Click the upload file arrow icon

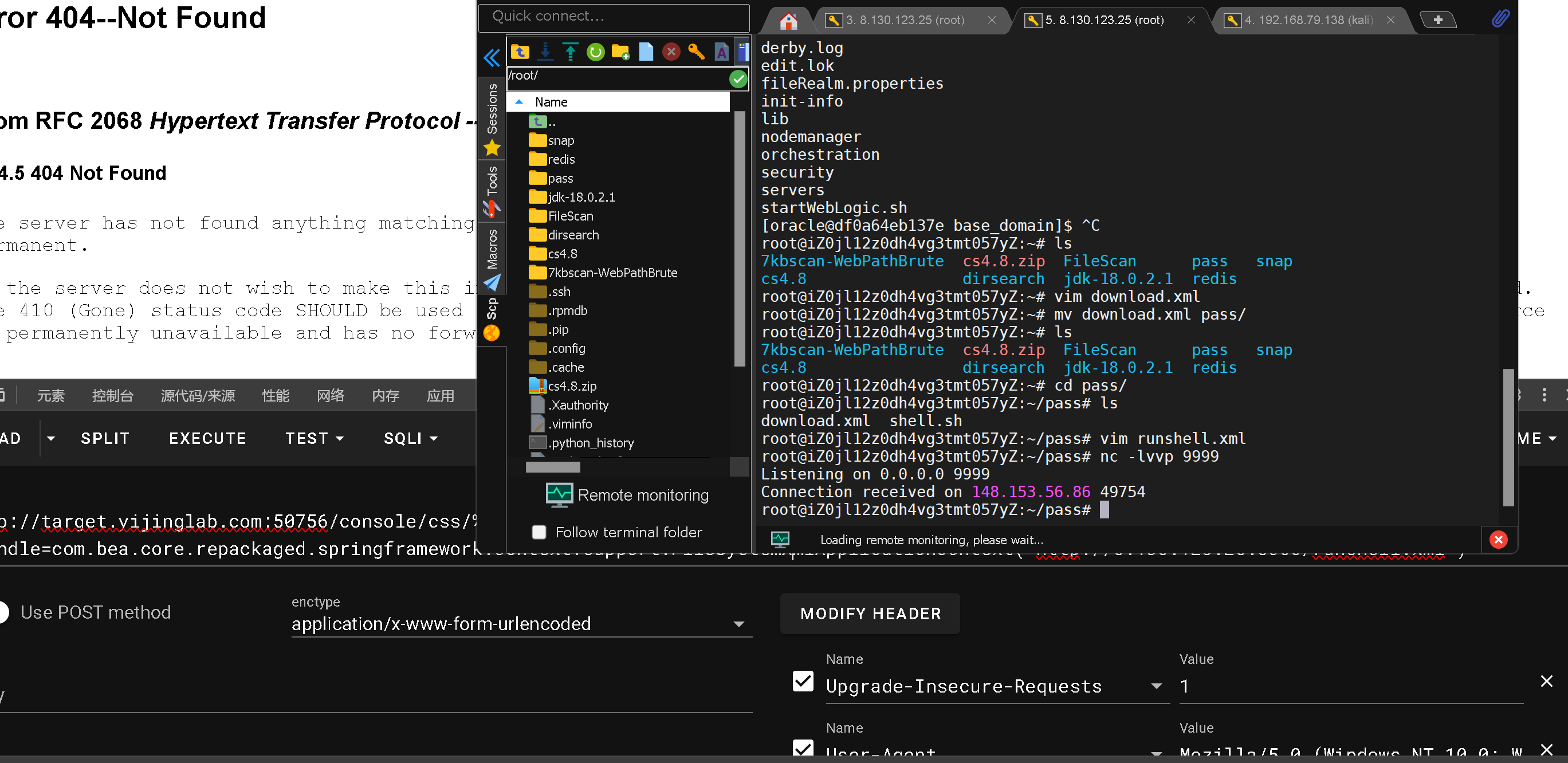point(571,52)
